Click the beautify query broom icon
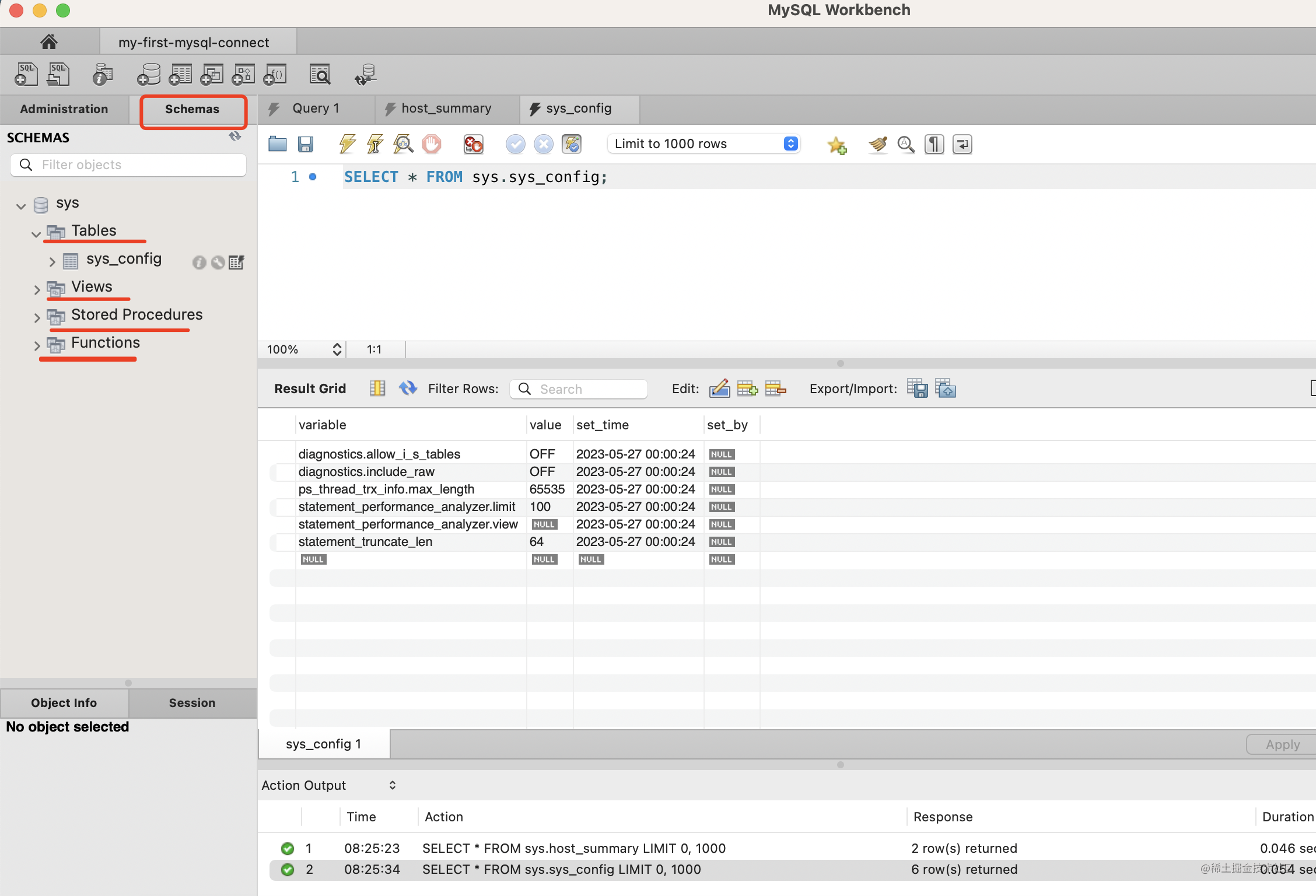This screenshot has width=1316, height=896. pos(877,144)
